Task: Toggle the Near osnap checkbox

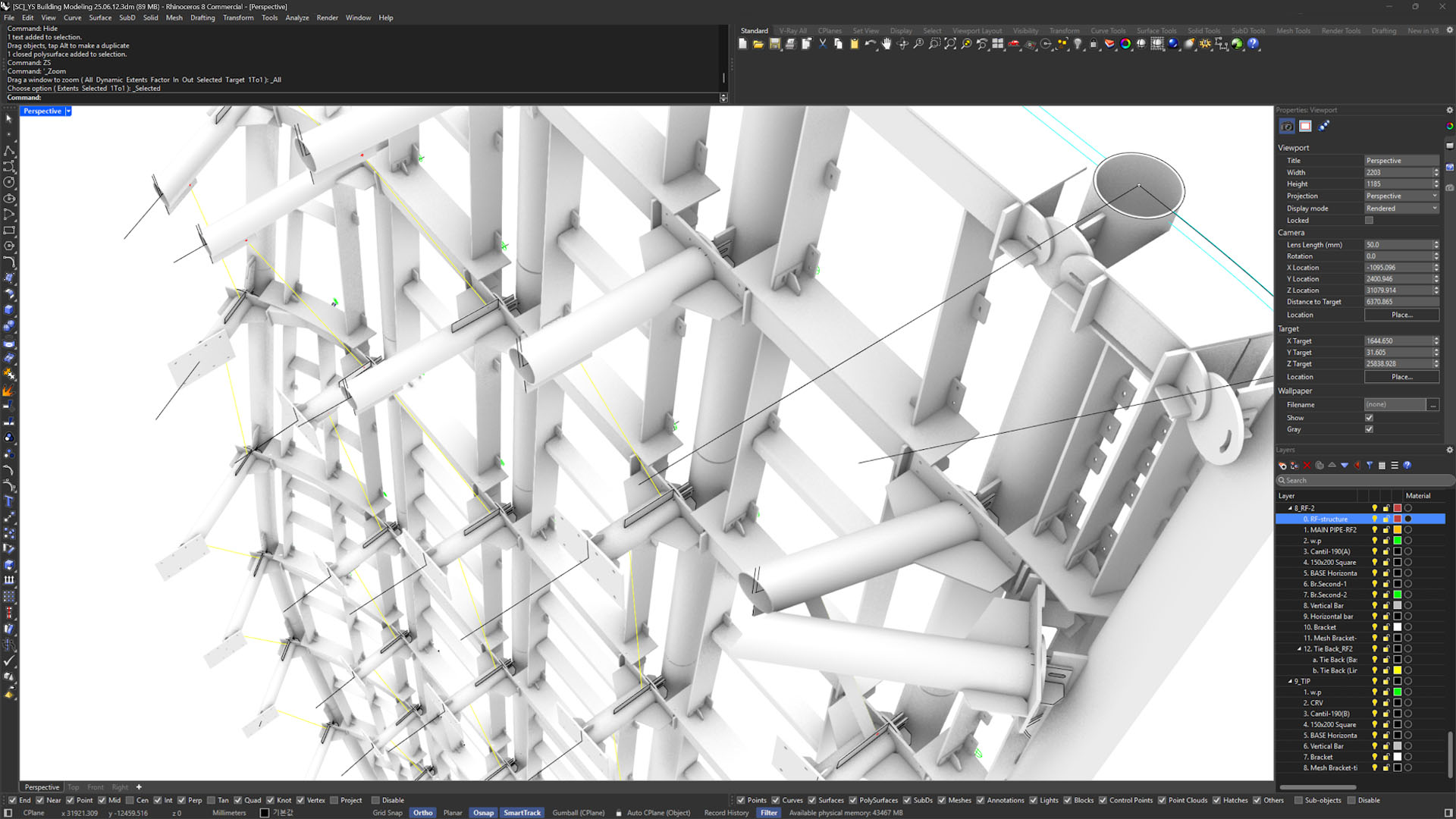Action: coord(40,800)
